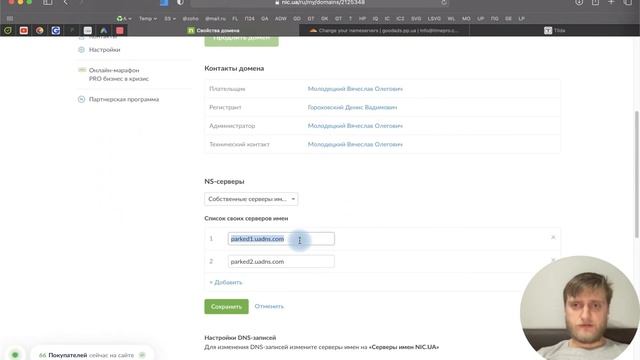The width and height of the screenshot is (640, 360).
Task: Open the @zoho bookmark
Action: click(x=190, y=18)
